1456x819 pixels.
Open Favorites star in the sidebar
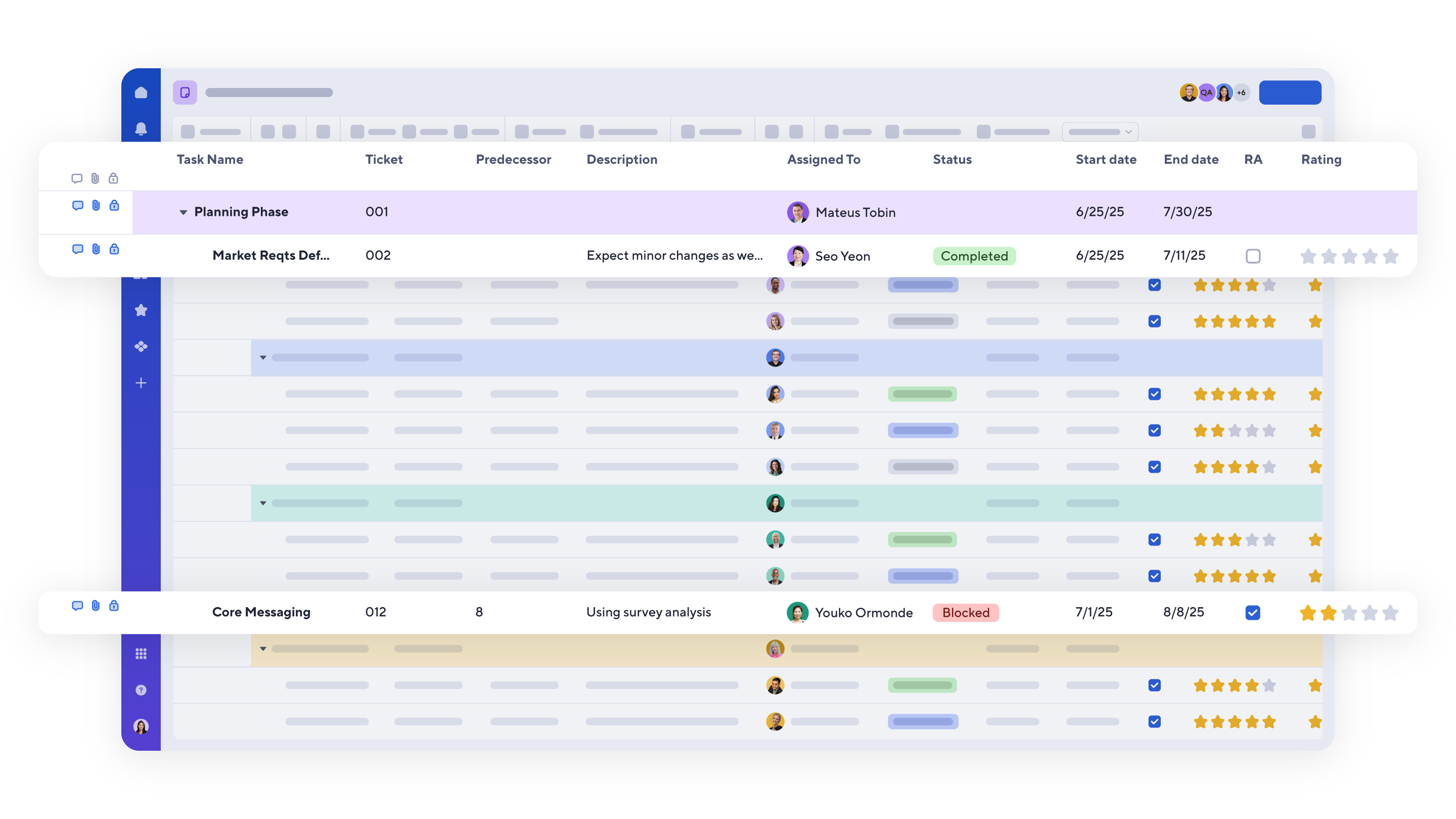point(141,310)
